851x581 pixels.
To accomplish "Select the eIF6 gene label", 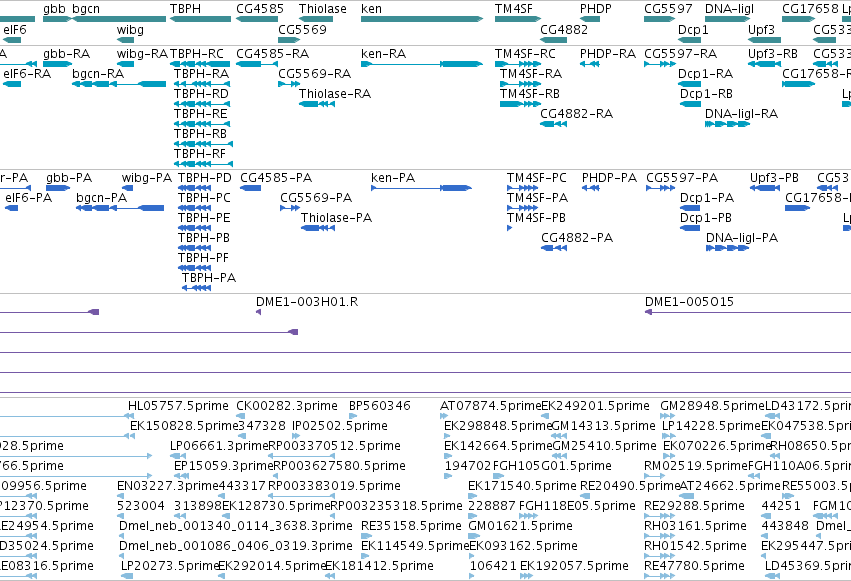I will tap(15, 29).
